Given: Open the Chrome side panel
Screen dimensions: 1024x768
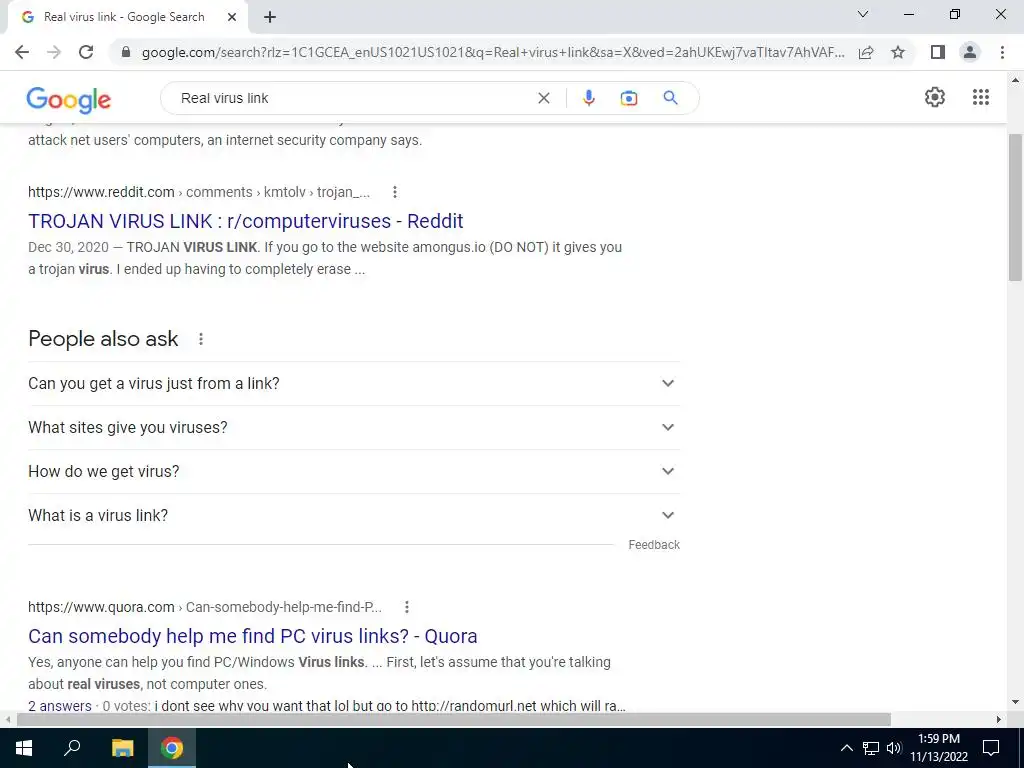Looking at the screenshot, I should coord(938,52).
